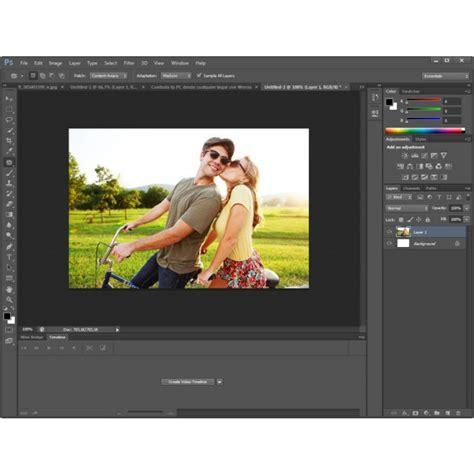Open the Create Video Timeline dropdown arrow

(x=219, y=382)
